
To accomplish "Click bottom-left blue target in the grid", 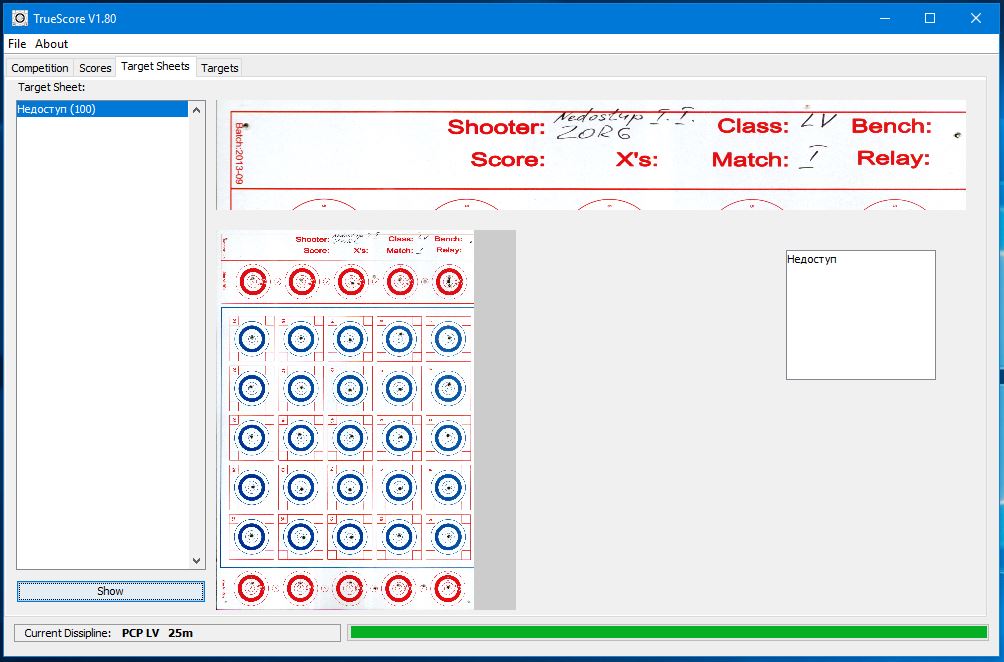I will pyautogui.click(x=253, y=537).
